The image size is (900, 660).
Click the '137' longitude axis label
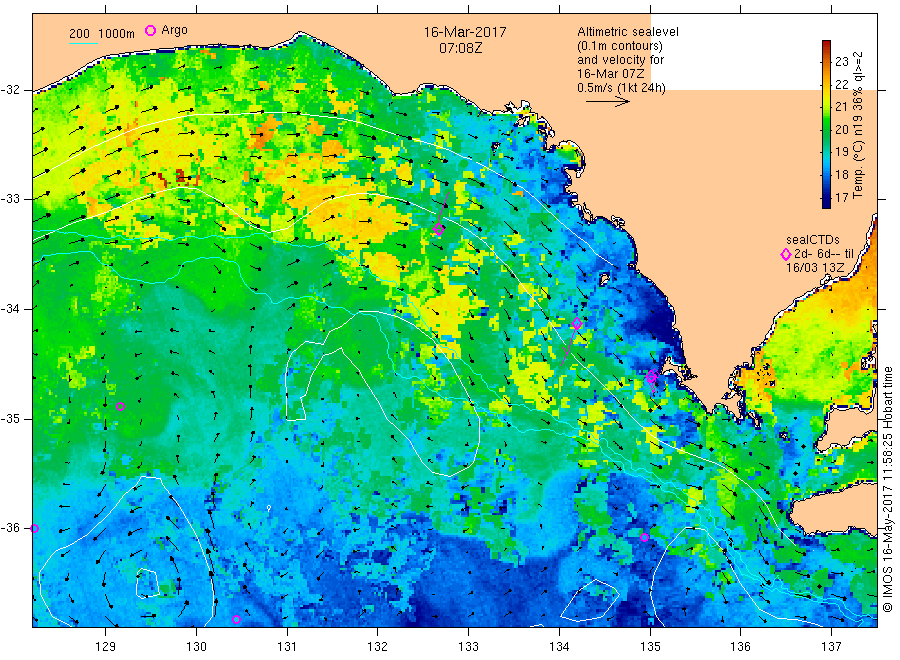point(831,647)
